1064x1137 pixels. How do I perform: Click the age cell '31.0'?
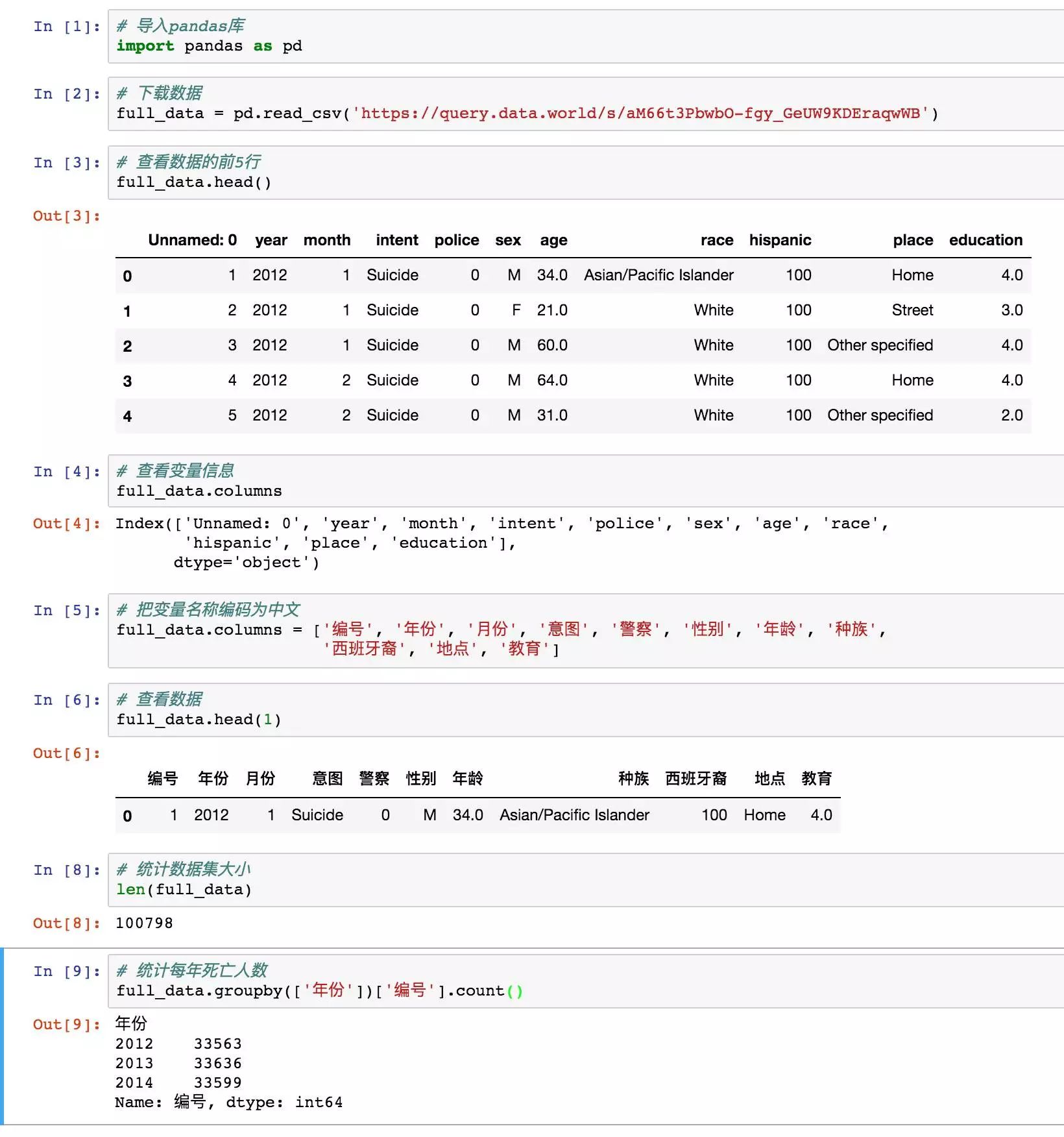552,415
